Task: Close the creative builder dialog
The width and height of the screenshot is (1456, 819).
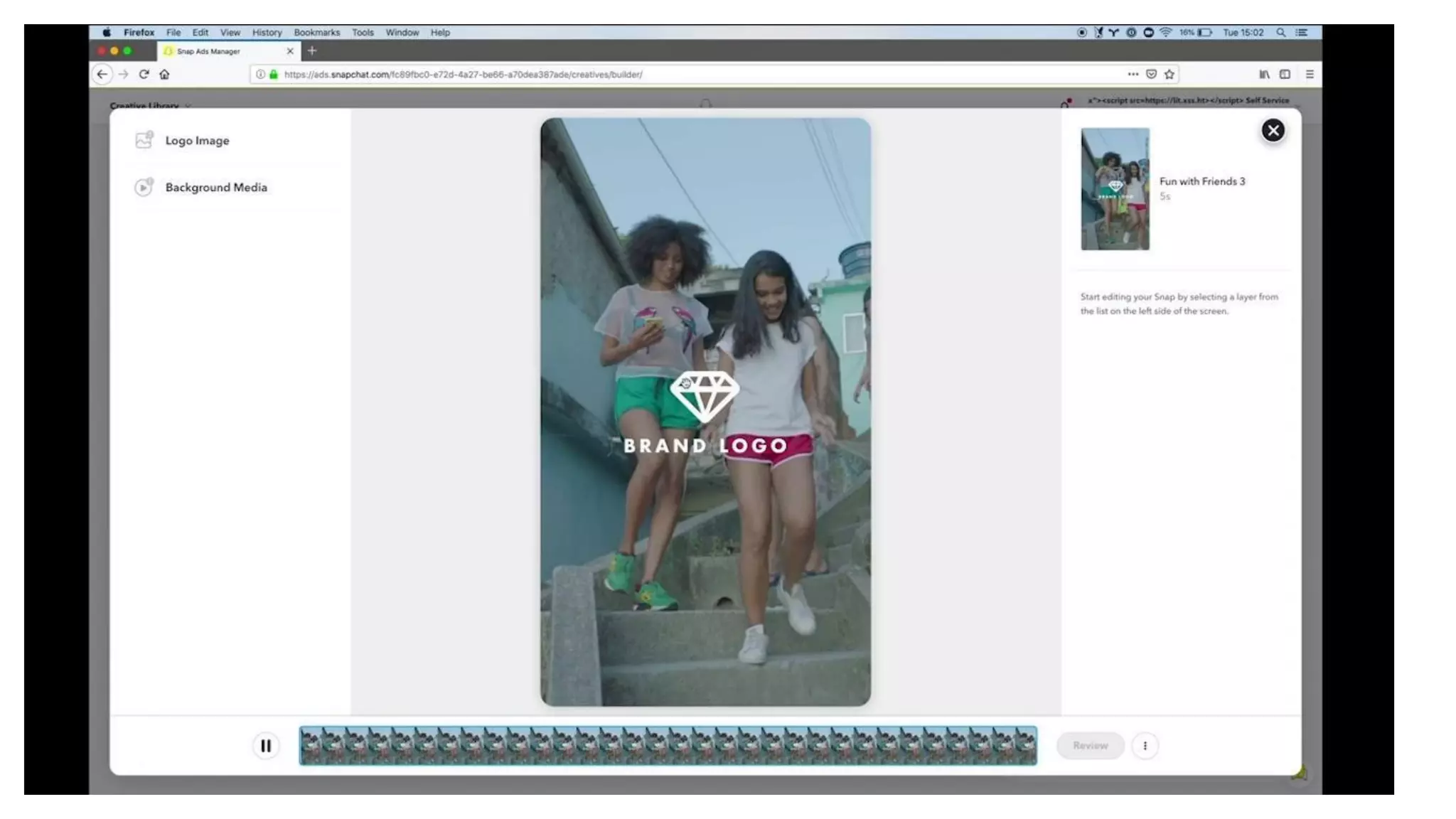Action: point(1273,131)
